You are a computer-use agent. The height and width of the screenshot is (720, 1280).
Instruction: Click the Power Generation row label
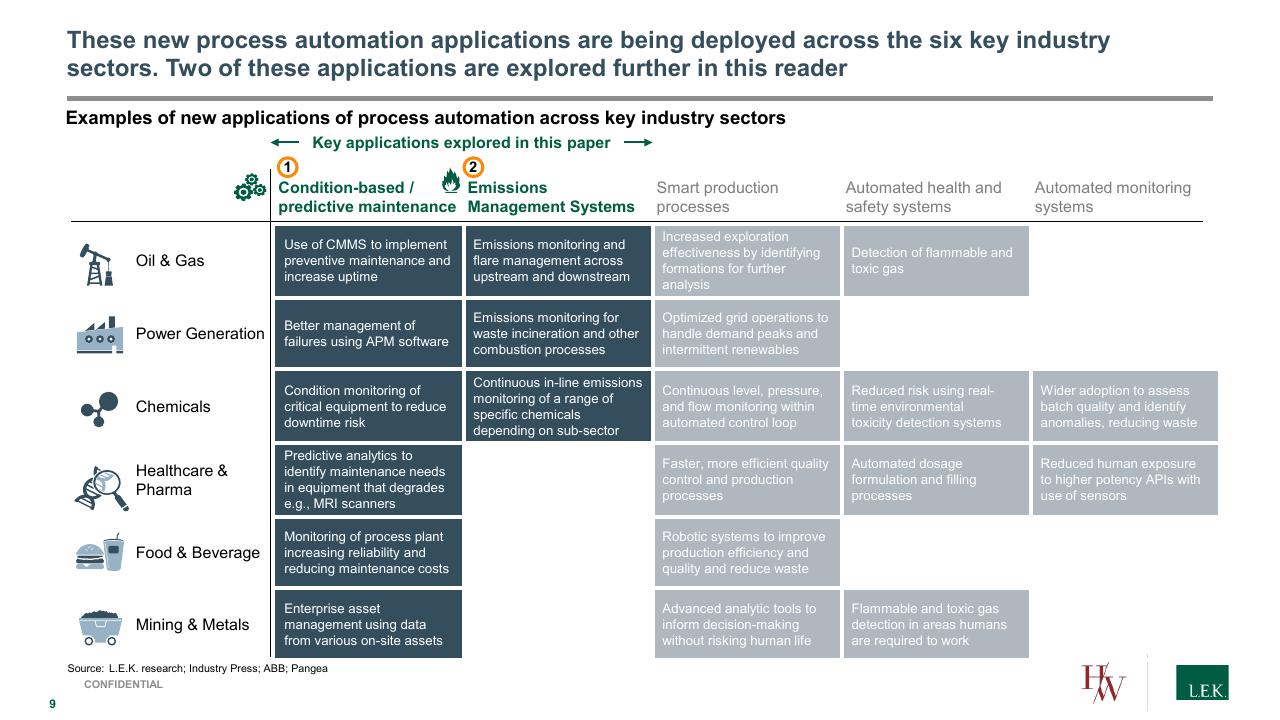pos(200,334)
